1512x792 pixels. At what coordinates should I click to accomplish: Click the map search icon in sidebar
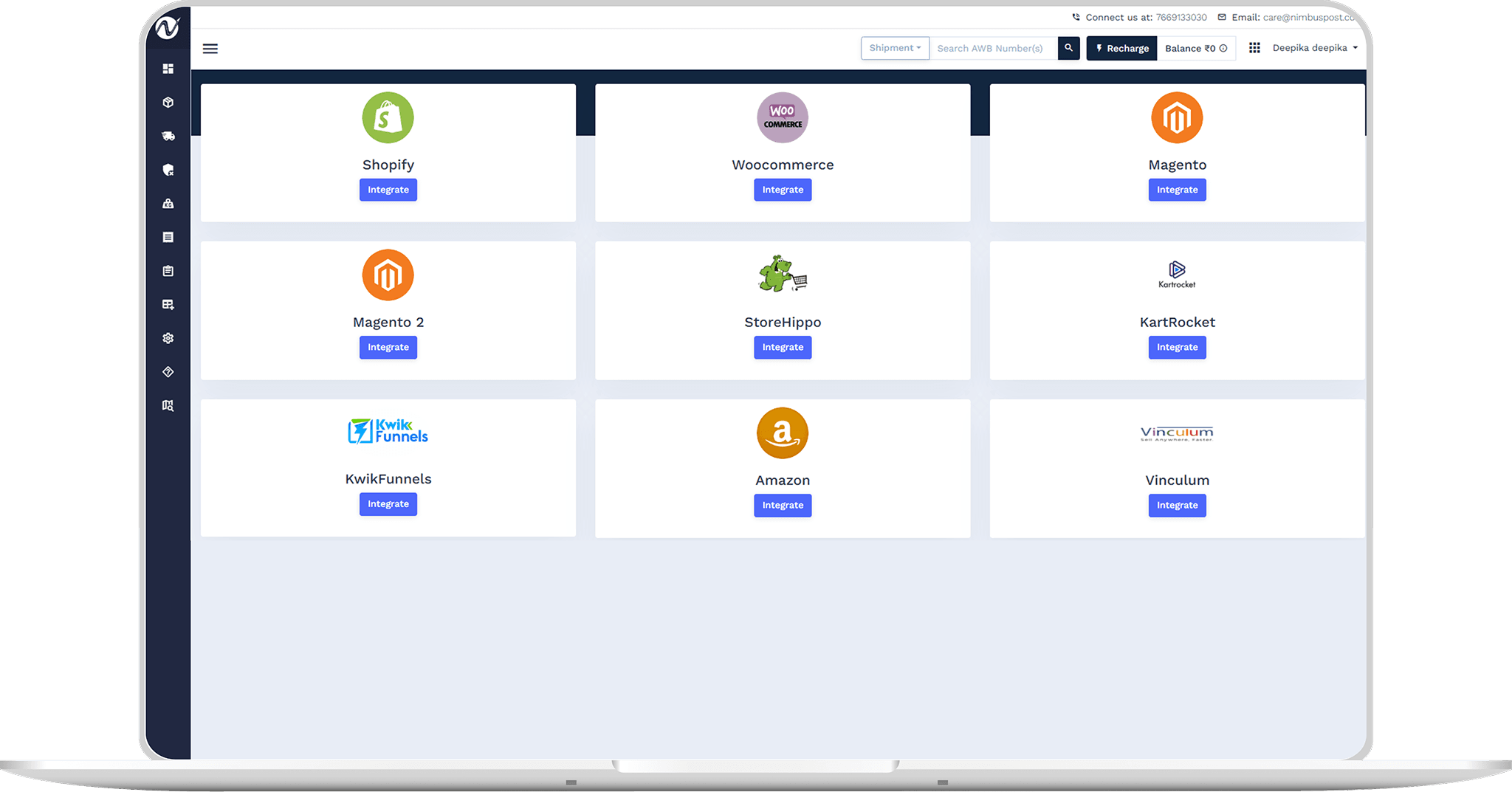pyautogui.click(x=168, y=405)
